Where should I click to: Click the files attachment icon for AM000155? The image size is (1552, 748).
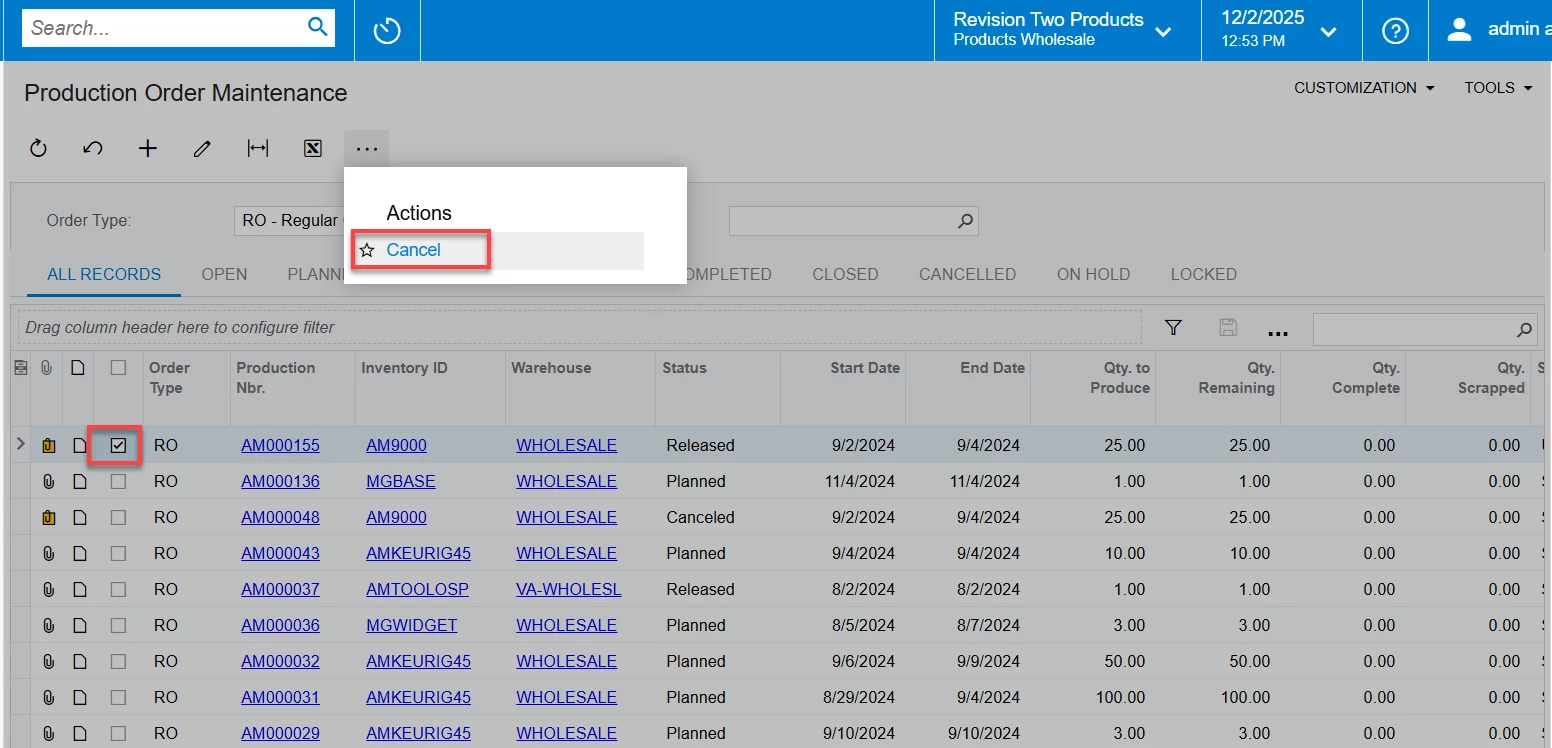click(x=49, y=446)
